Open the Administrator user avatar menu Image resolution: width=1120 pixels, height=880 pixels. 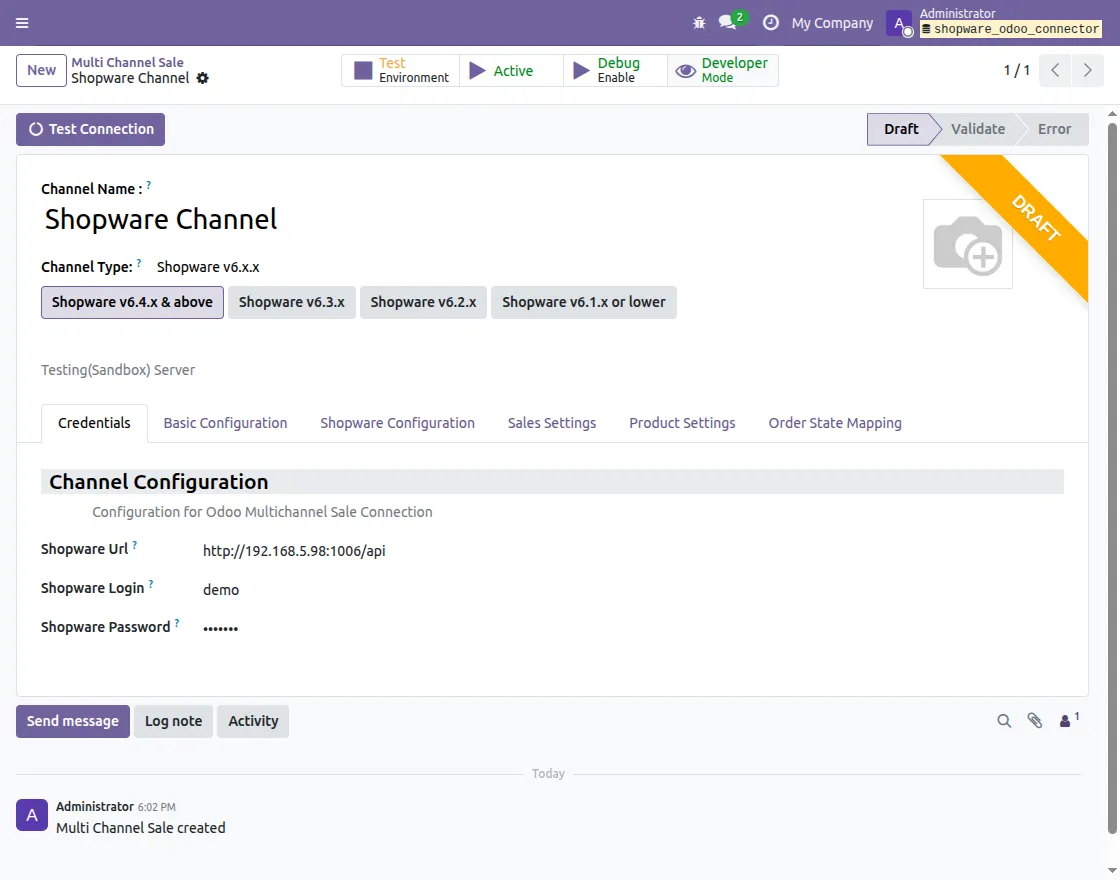click(899, 23)
